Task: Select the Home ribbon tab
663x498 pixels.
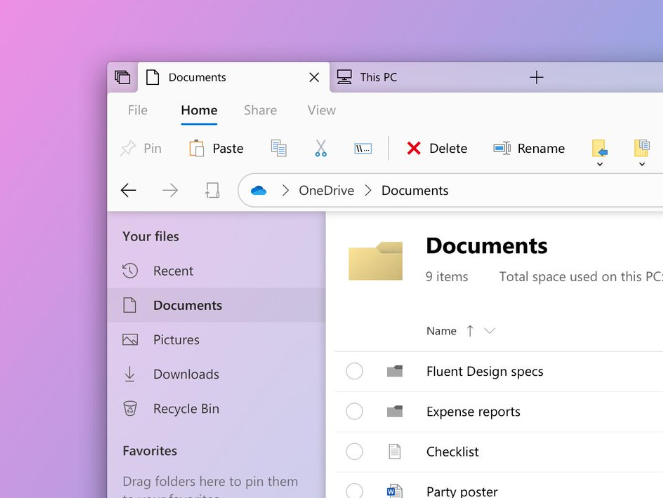Action: pyautogui.click(x=199, y=110)
